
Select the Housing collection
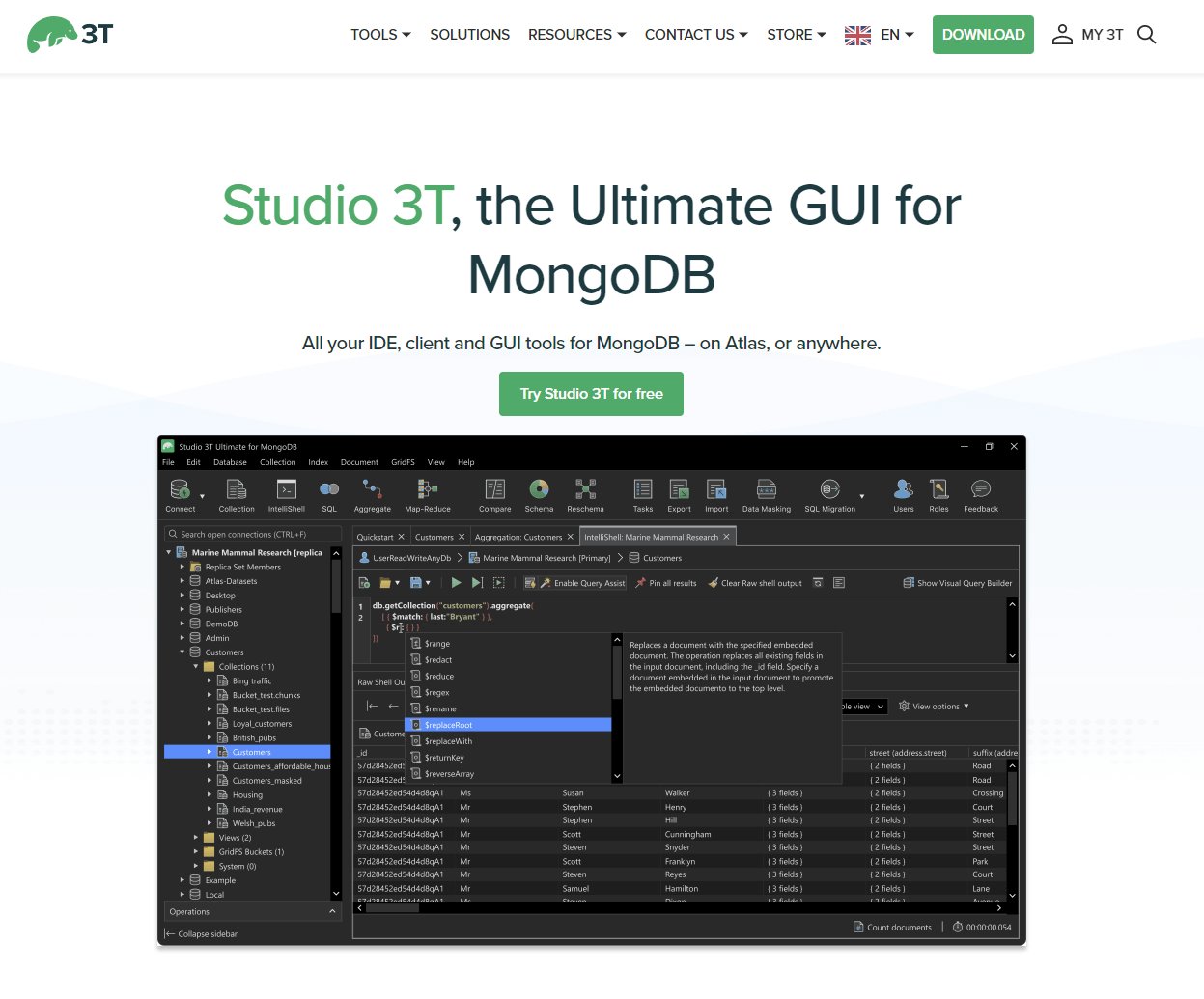click(247, 795)
